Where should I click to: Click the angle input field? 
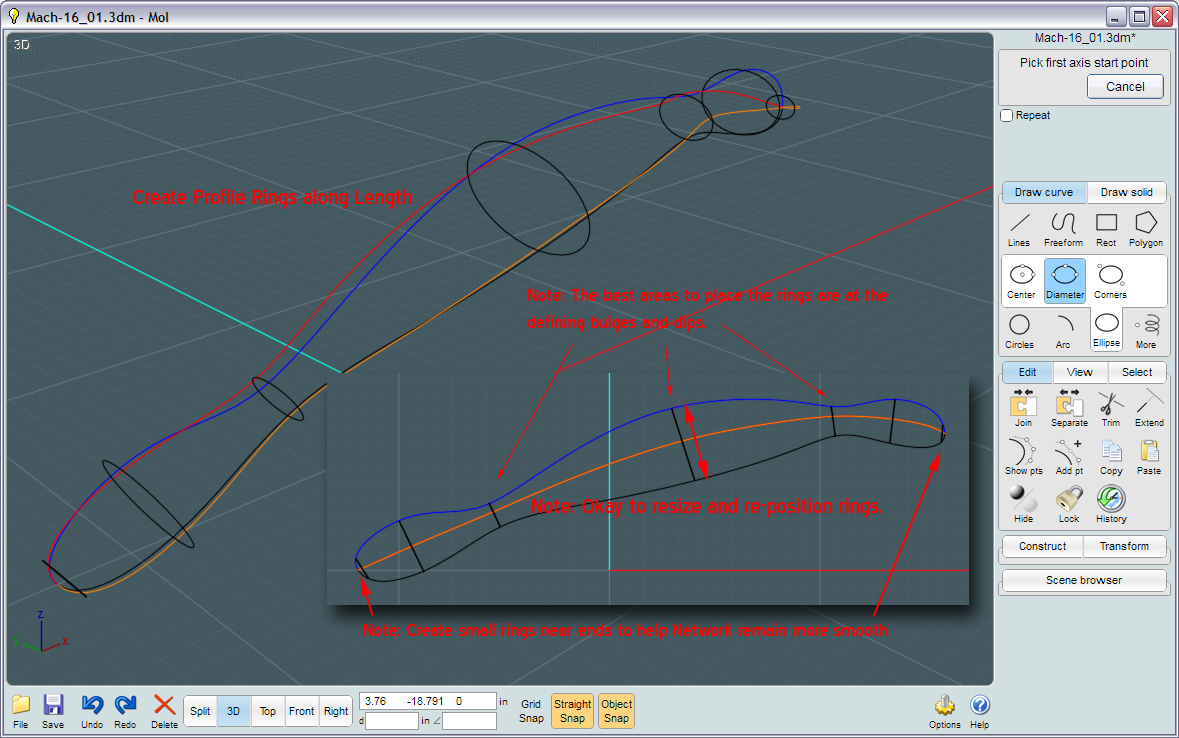pyautogui.click(x=469, y=721)
